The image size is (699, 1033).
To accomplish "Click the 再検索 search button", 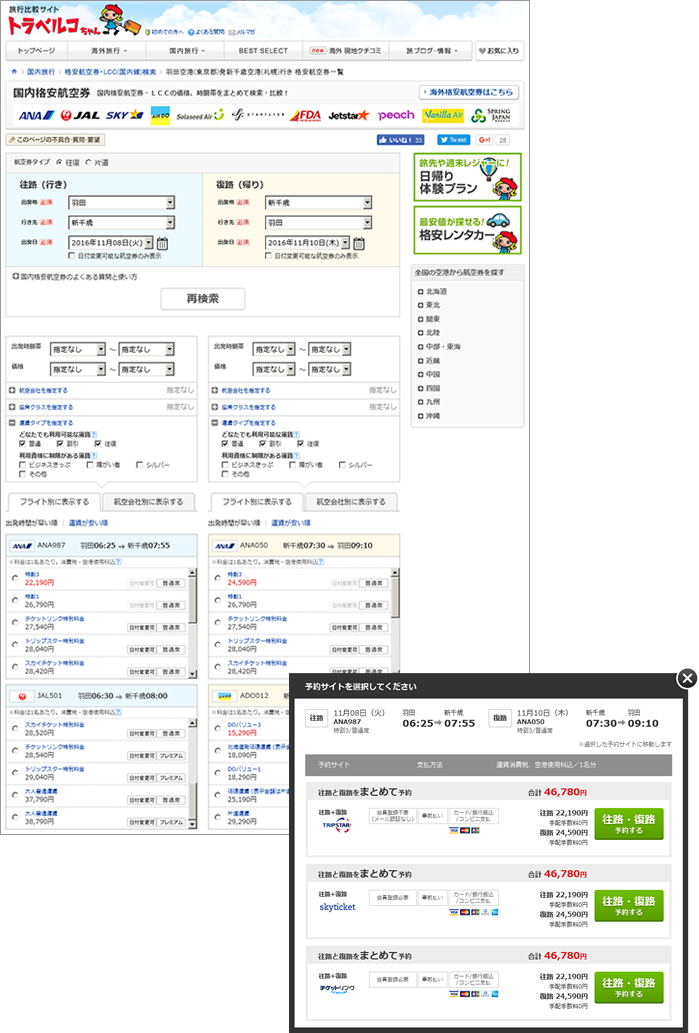I will click(202, 298).
